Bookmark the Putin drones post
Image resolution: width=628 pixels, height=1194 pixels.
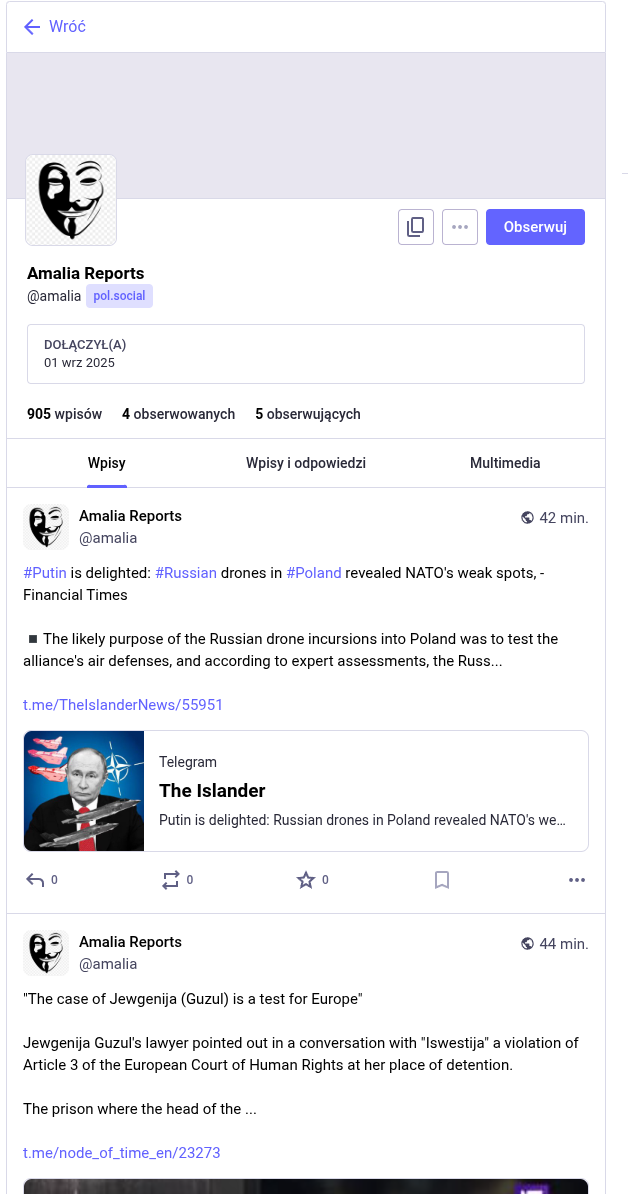(442, 880)
